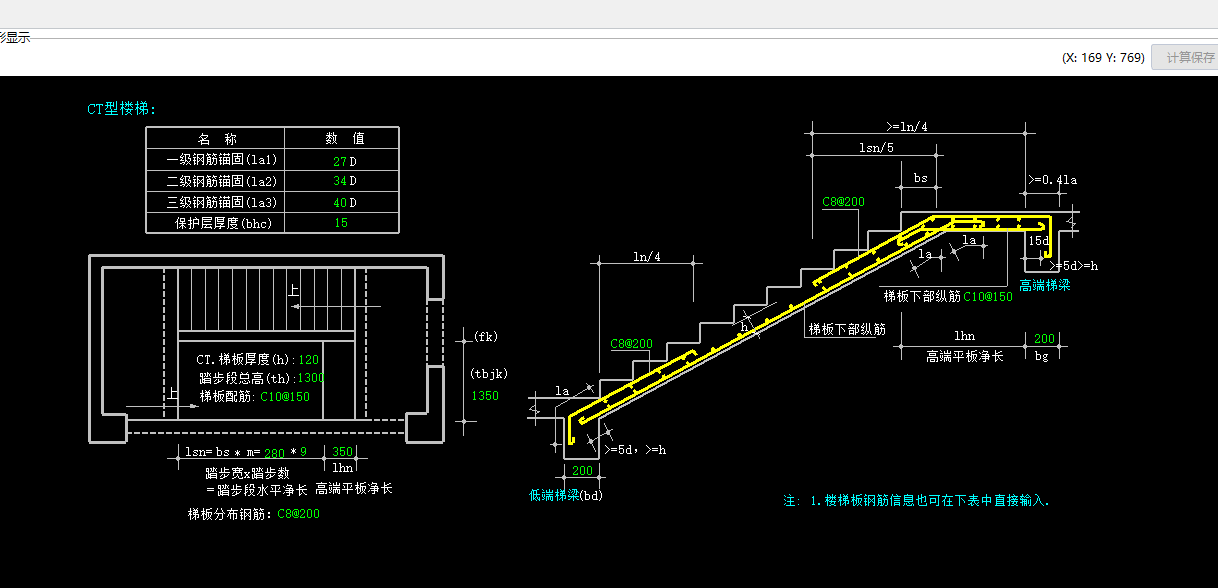Click the 高端梯梁 label
The image size is (1218, 588).
coord(1045,285)
